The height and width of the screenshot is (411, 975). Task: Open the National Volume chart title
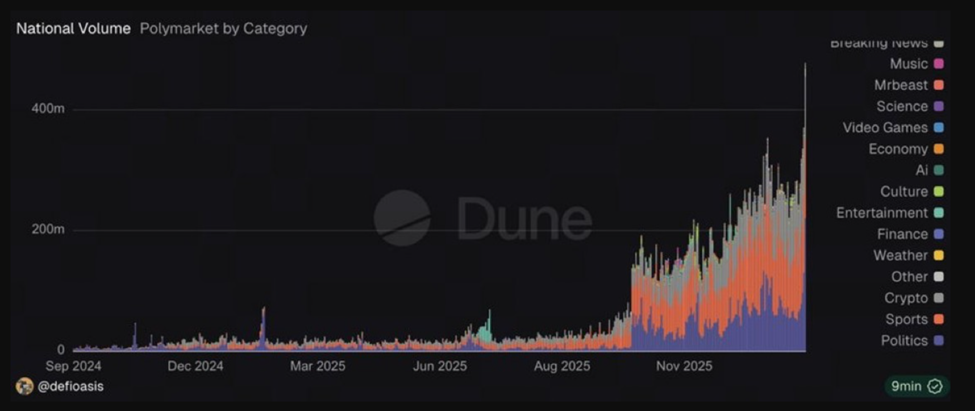[x=73, y=29]
